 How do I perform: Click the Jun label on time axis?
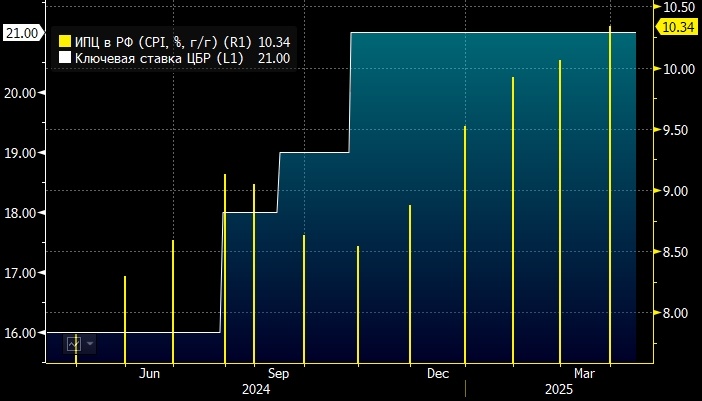[149, 374]
